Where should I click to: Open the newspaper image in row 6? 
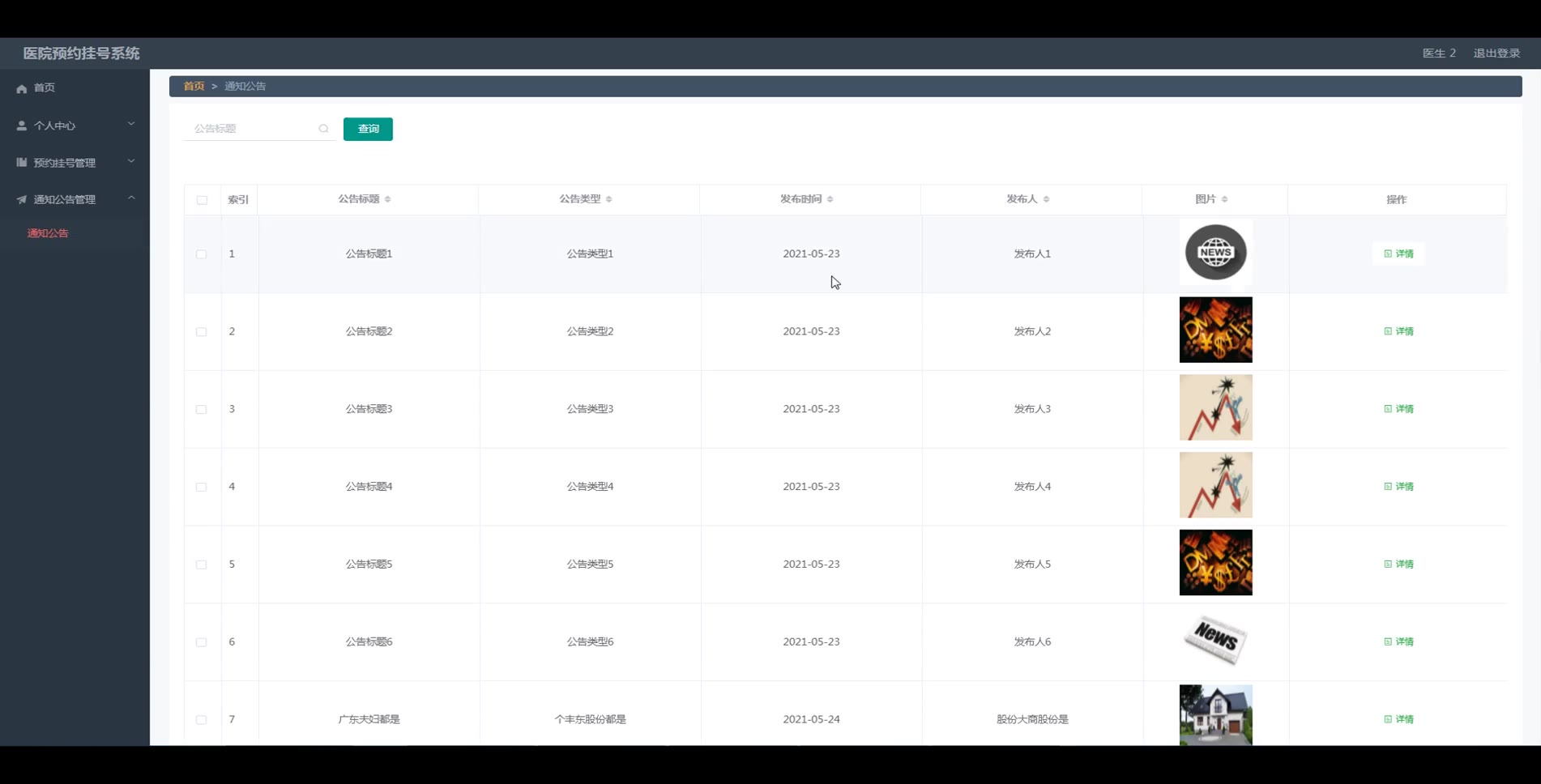click(x=1215, y=640)
